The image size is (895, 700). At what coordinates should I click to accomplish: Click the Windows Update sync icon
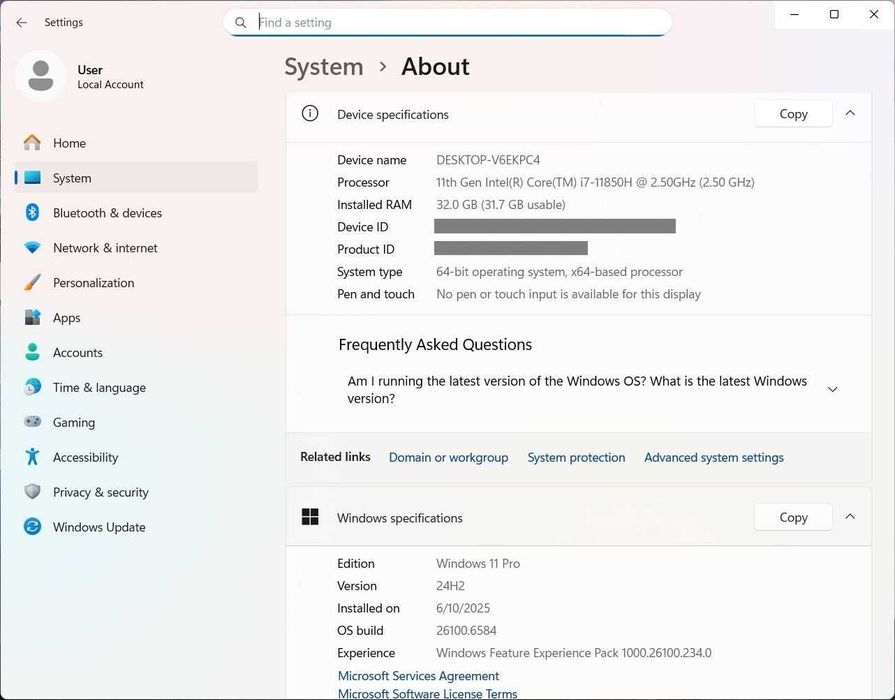click(x=33, y=526)
